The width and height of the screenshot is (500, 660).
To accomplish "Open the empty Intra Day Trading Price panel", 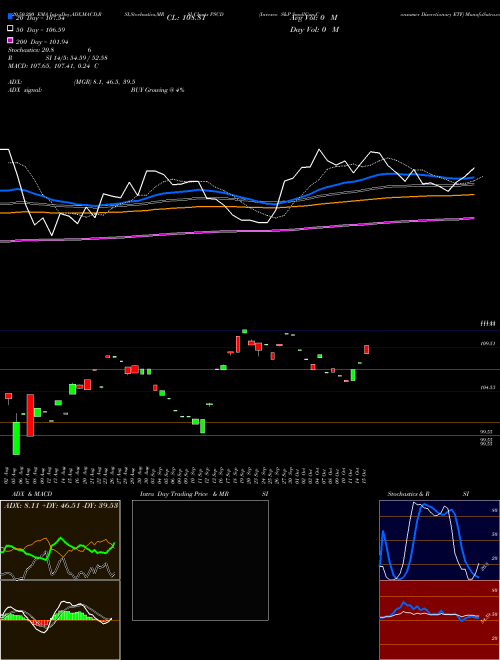I will (x=200, y=560).
